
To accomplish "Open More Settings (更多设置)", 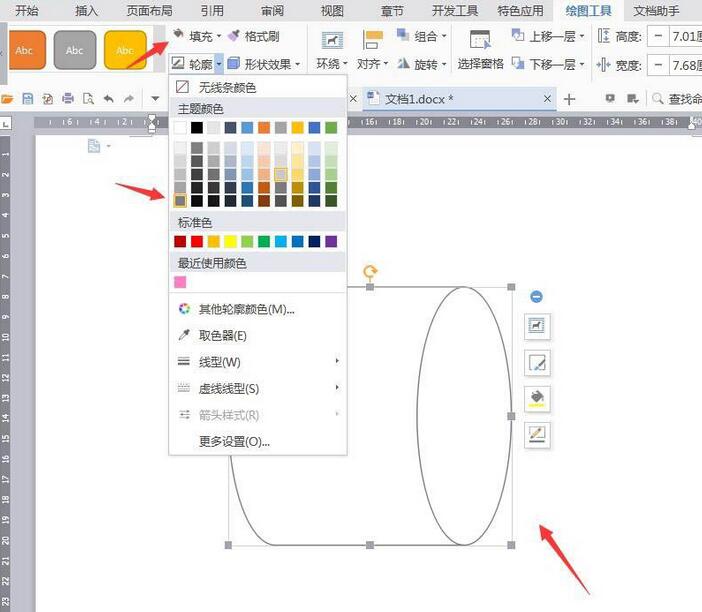I will pyautogui.click(x=257, y=441).
